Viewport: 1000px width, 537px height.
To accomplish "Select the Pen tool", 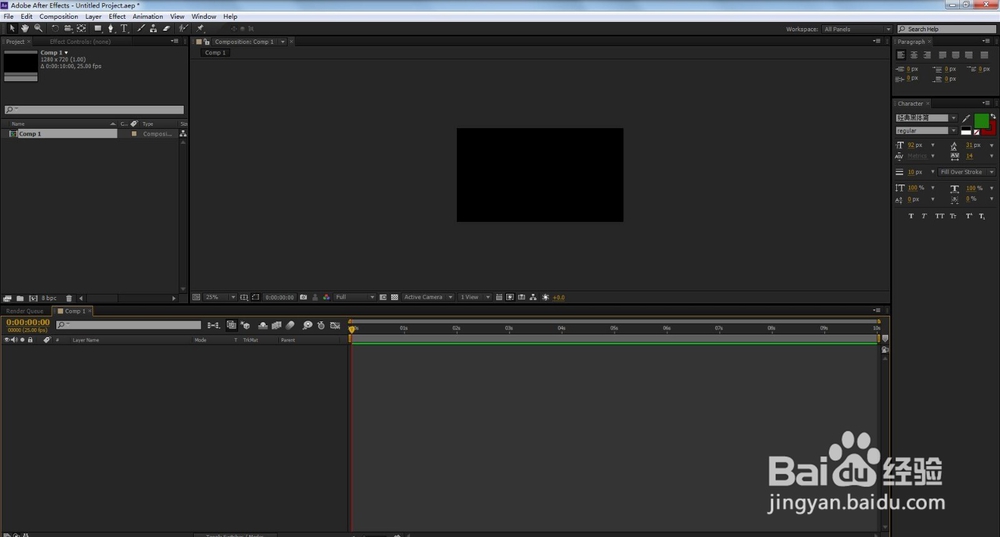I will [x=111, y=28].
